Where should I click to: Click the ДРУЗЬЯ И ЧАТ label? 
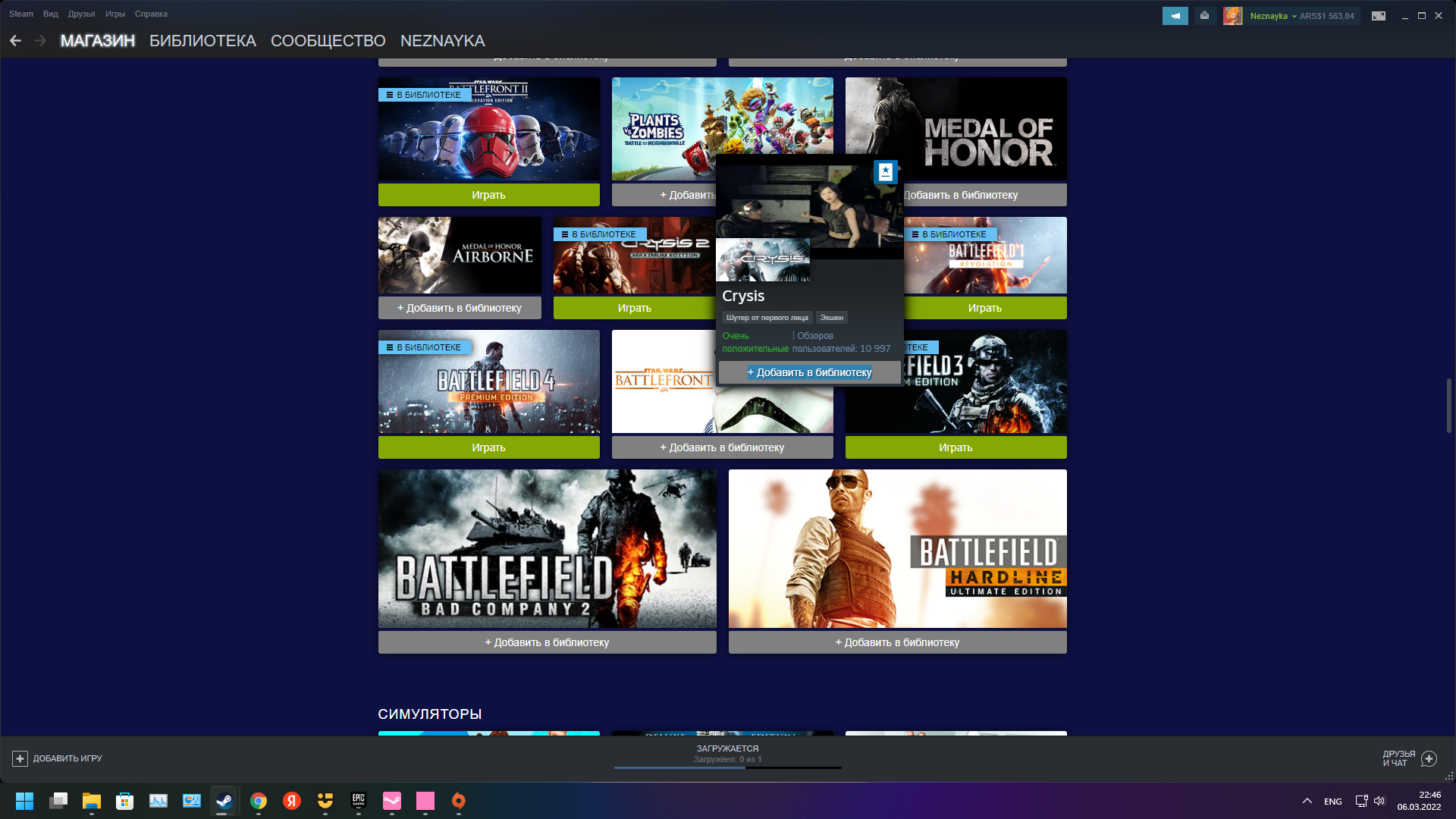pyautogui.click(x=1399, y=758)
